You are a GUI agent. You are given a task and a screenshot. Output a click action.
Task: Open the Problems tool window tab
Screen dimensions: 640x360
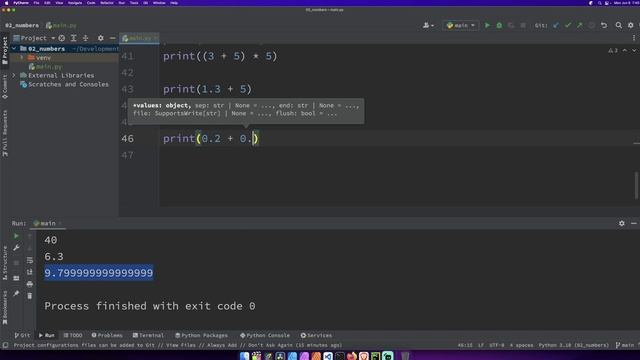click(x=107, y=336)
